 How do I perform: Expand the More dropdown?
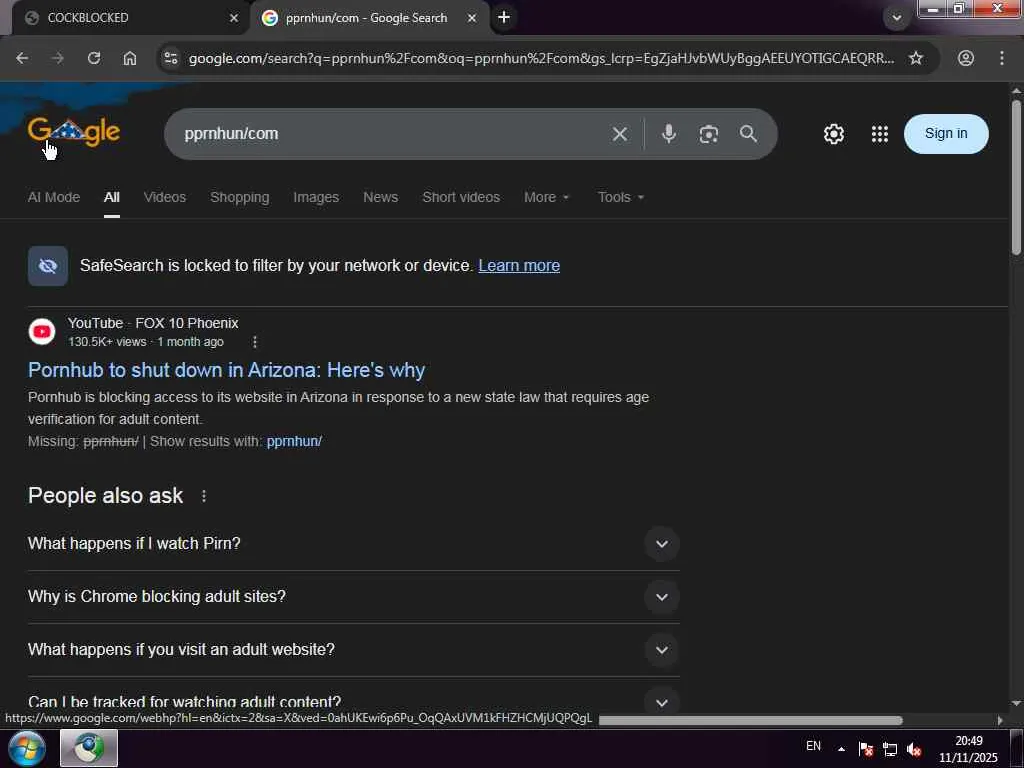point(547,197)
